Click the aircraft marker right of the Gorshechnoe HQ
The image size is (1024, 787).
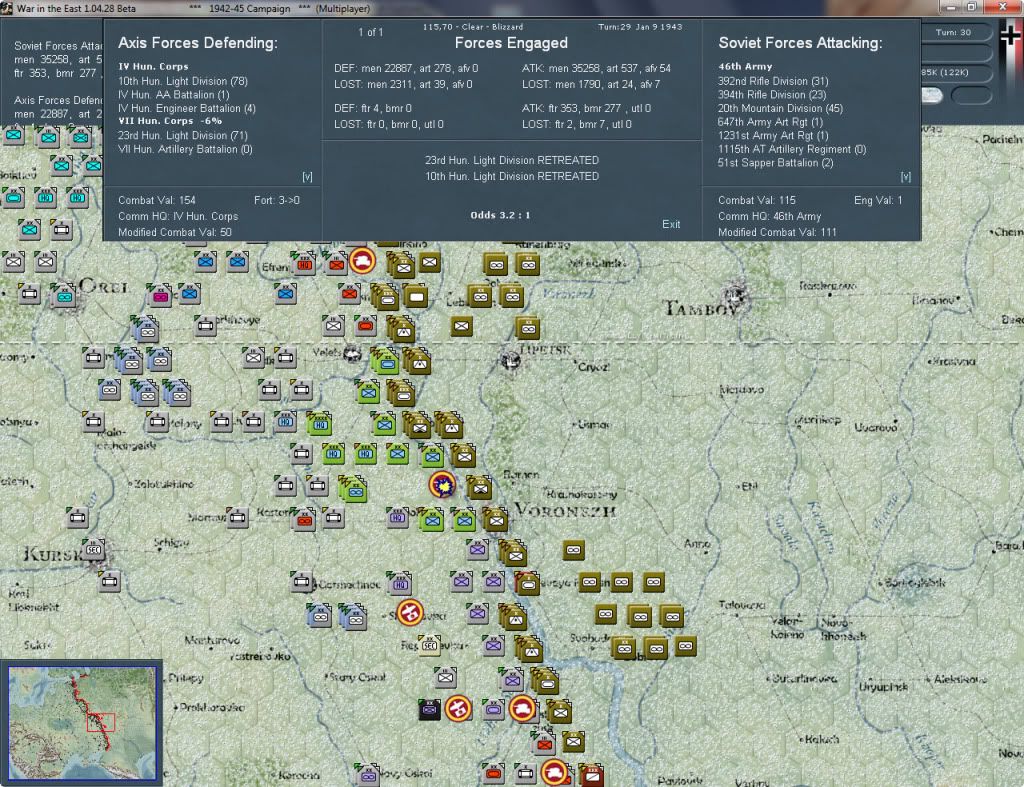click(410, 613)
